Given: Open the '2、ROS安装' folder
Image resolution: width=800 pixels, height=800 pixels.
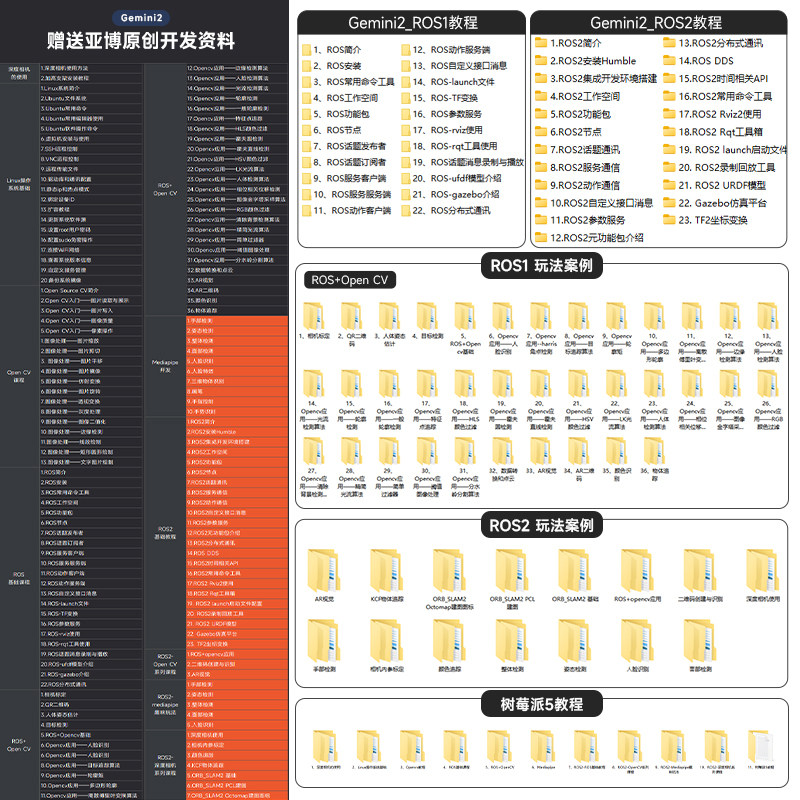Looking at the screenshot, I should coord(332,66).
